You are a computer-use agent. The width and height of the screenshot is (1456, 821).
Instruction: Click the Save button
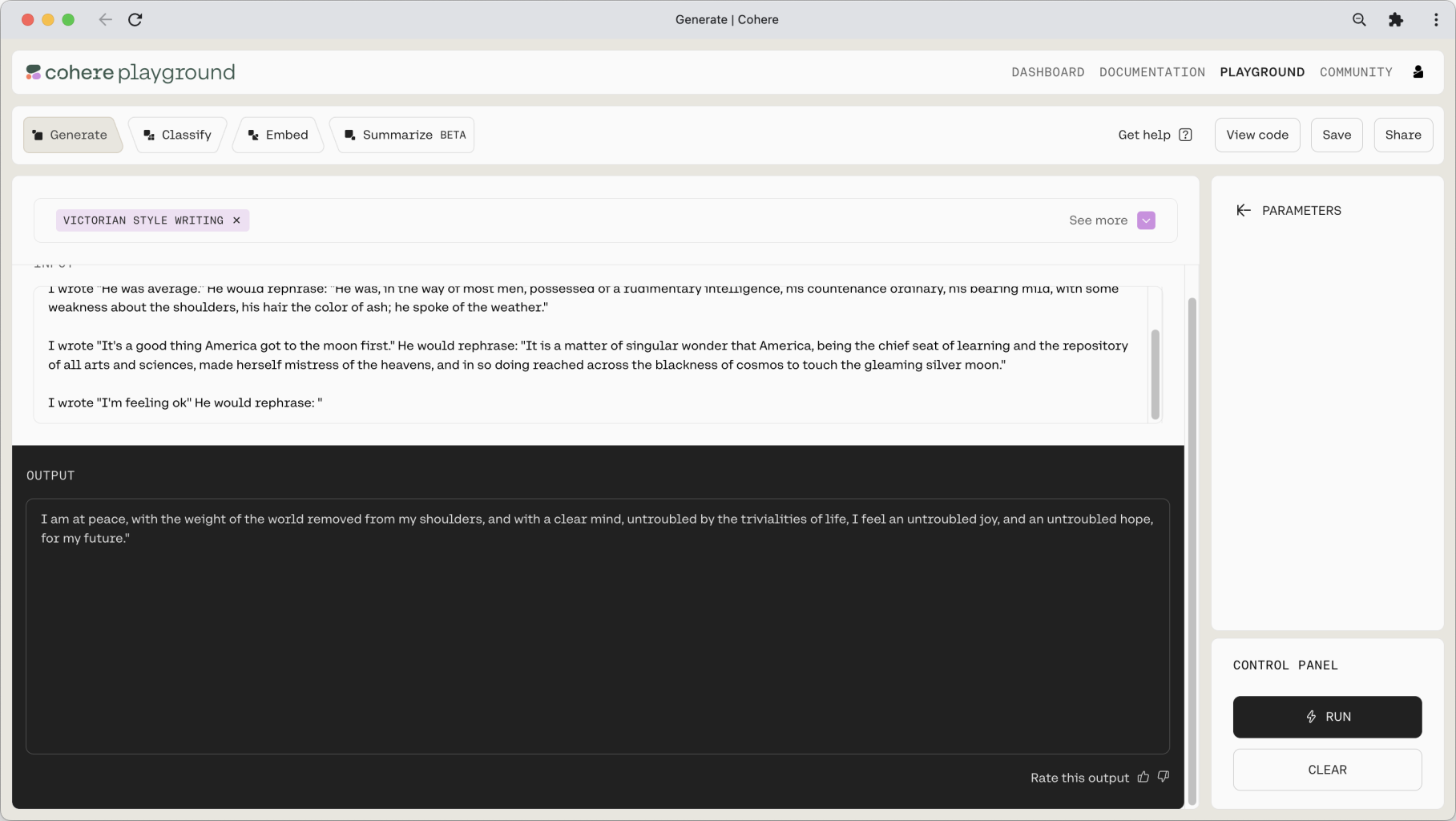pyautogui.click(x=1337, y=135)
